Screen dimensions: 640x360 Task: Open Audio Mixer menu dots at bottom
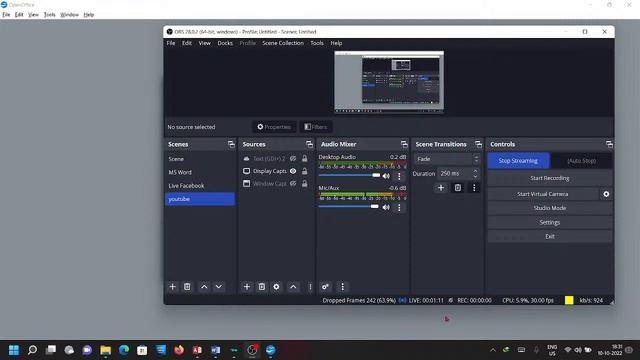pyautogui.click(x=342, y=287)
